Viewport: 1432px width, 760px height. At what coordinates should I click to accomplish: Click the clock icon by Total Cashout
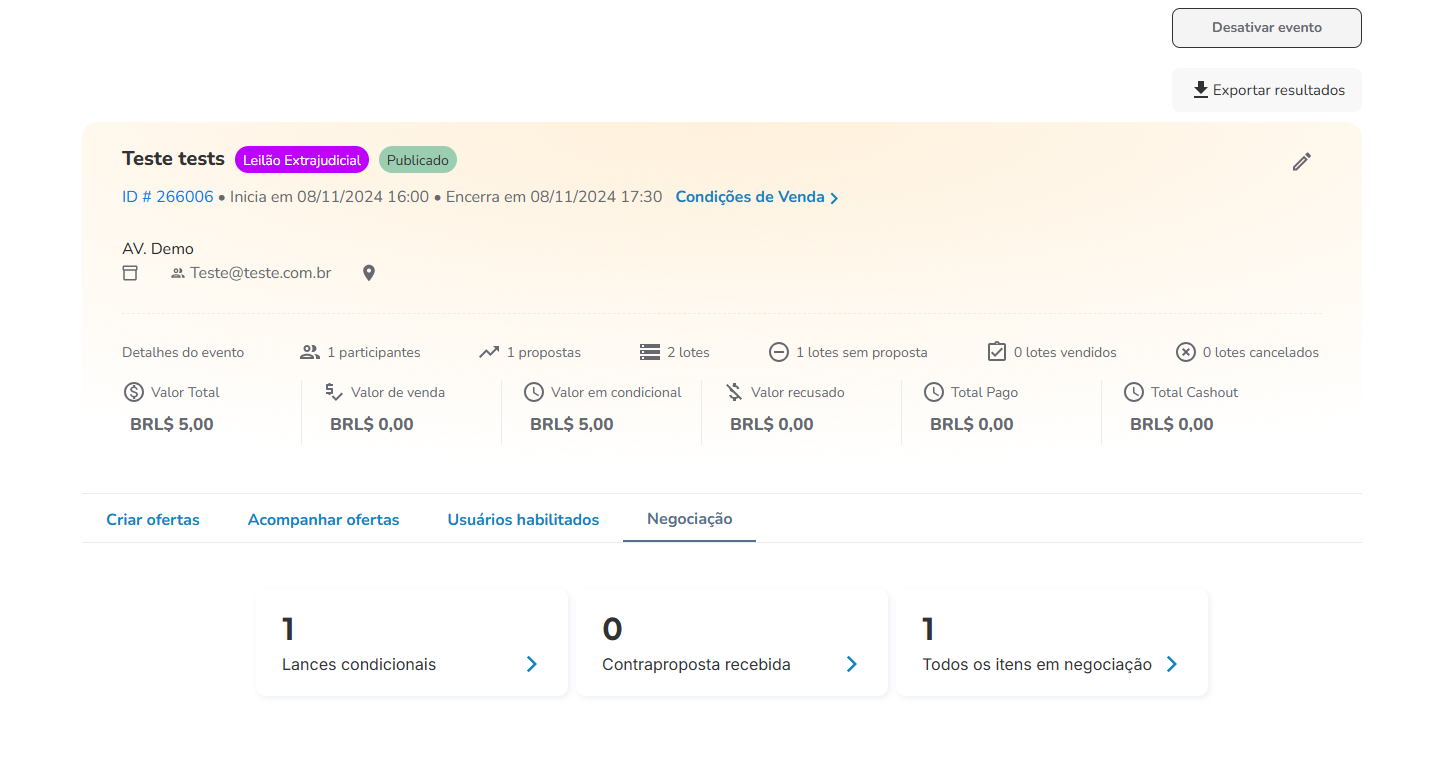[1134, 392]
